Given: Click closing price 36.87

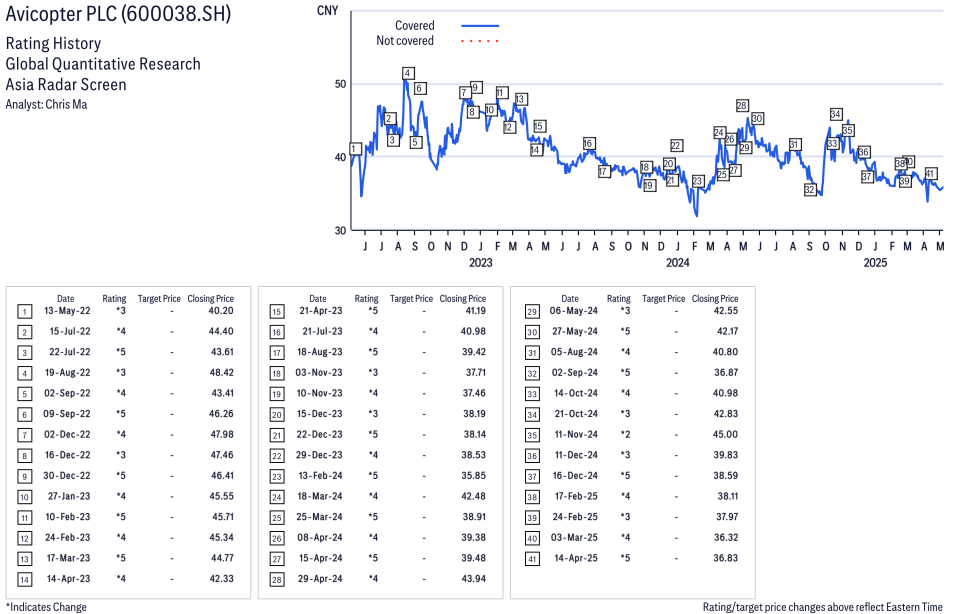Looking at the screenshot, I should pos(726,372).
